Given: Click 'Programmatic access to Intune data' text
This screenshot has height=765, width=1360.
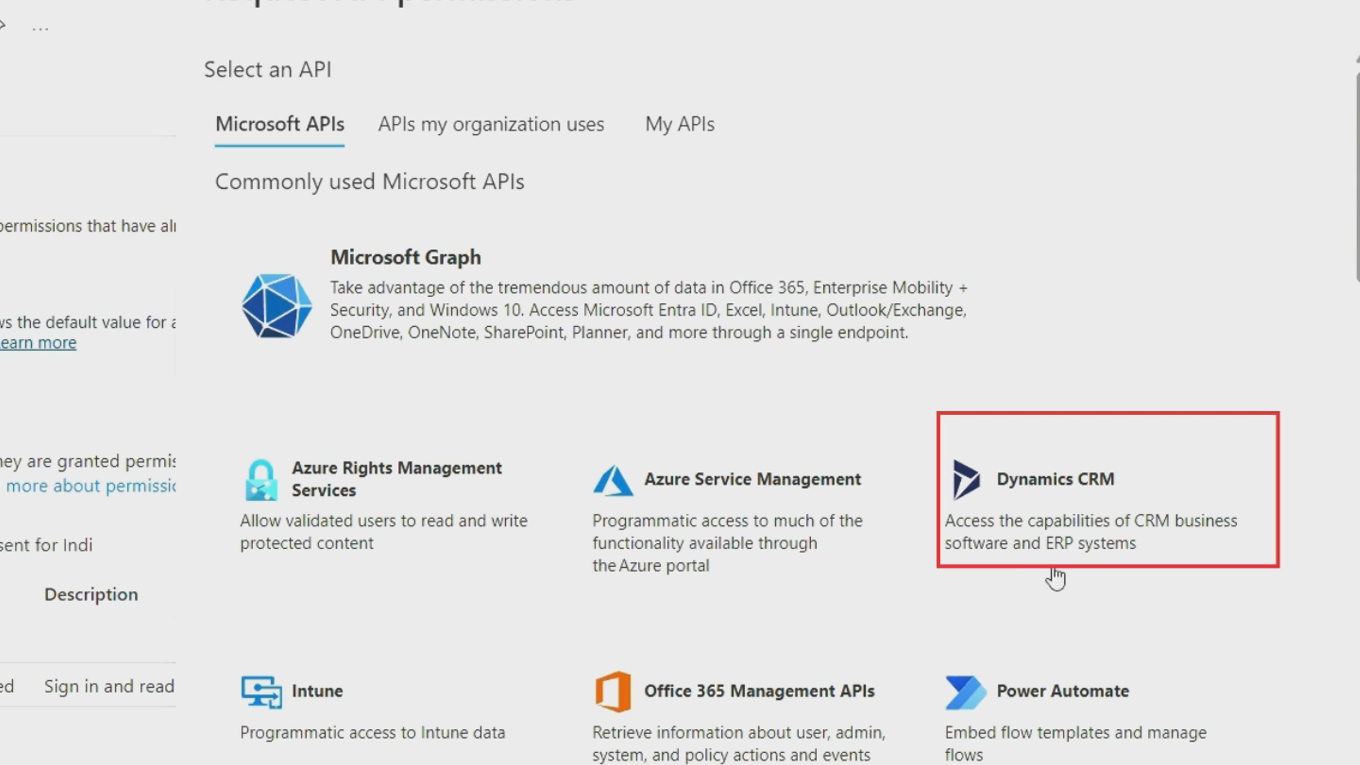Looking at the screenshot, I should click(x=372, y=733).
